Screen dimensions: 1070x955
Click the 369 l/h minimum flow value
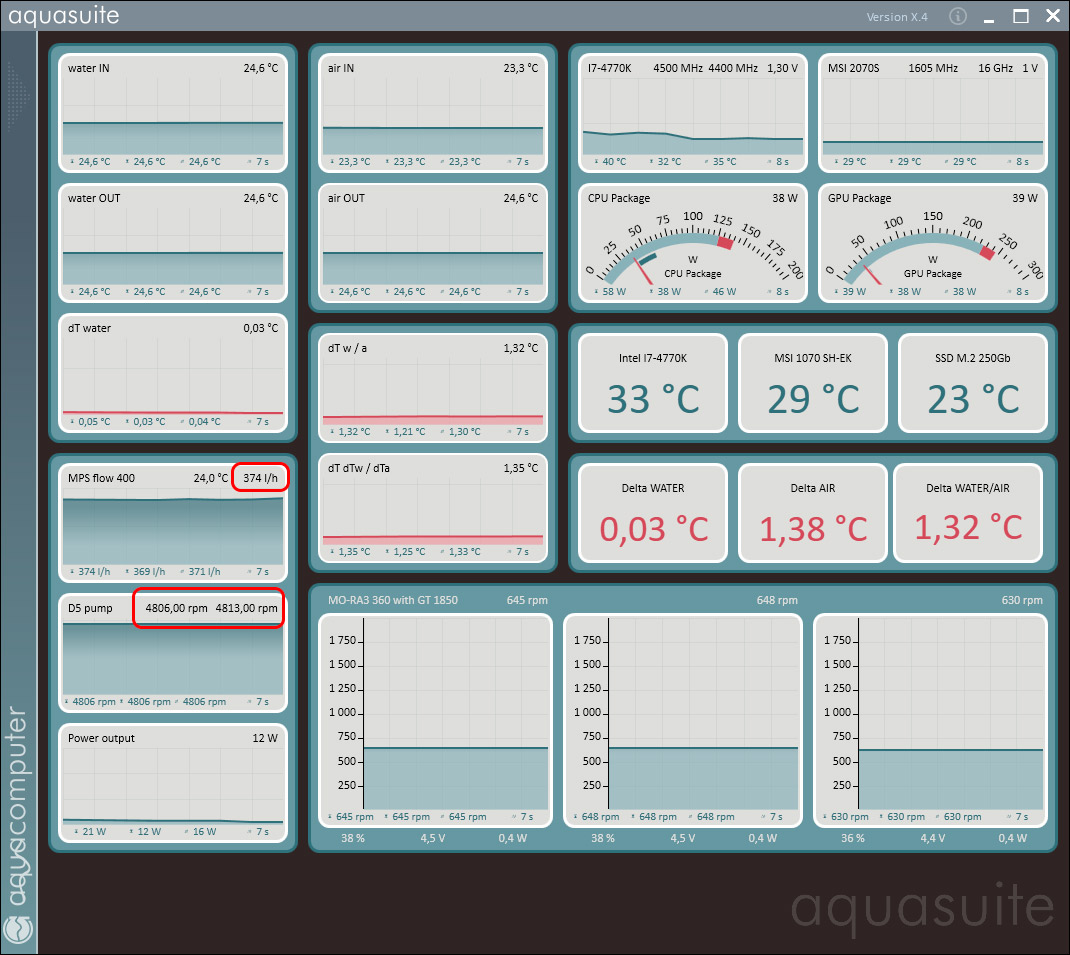[149, 571]
